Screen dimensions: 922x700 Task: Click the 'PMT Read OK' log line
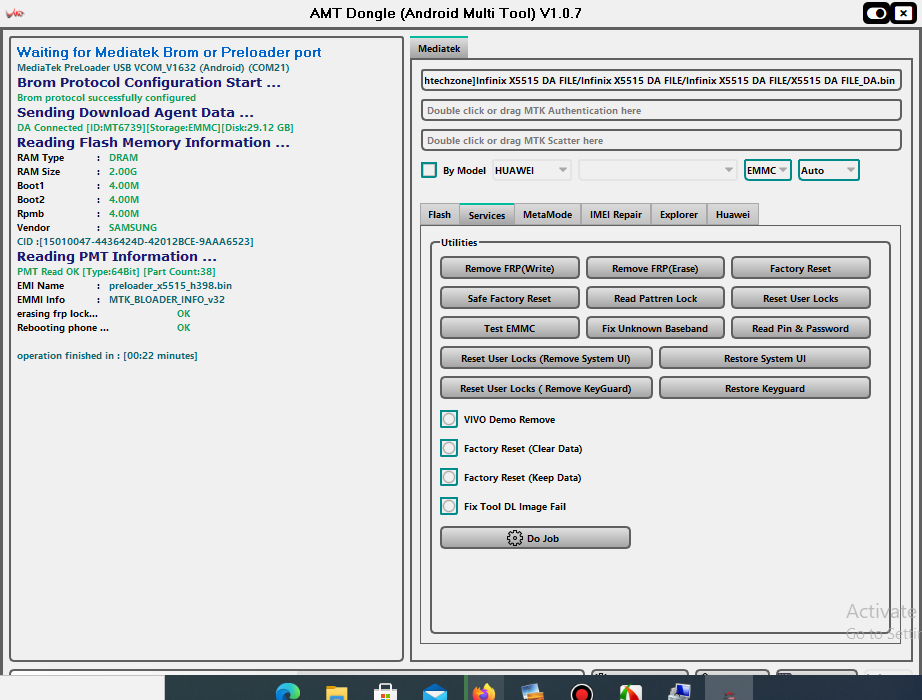pyautogui.click(x=116, y=271)
